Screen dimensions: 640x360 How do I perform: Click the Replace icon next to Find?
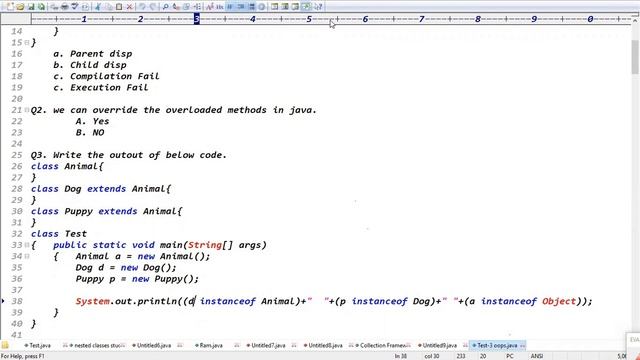(176, 7)
